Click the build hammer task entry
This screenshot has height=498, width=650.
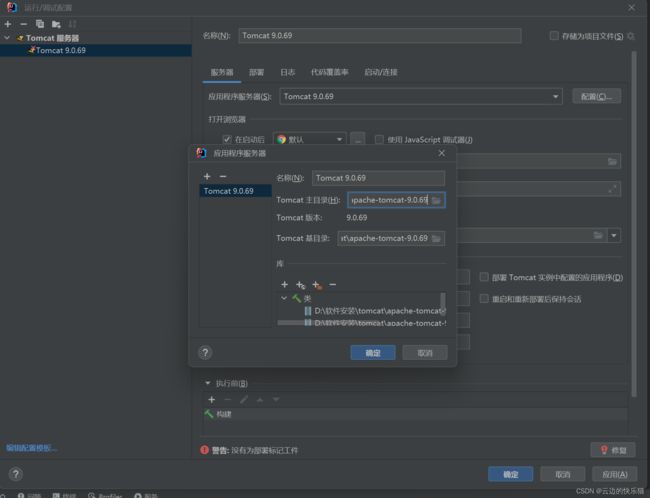415,414
